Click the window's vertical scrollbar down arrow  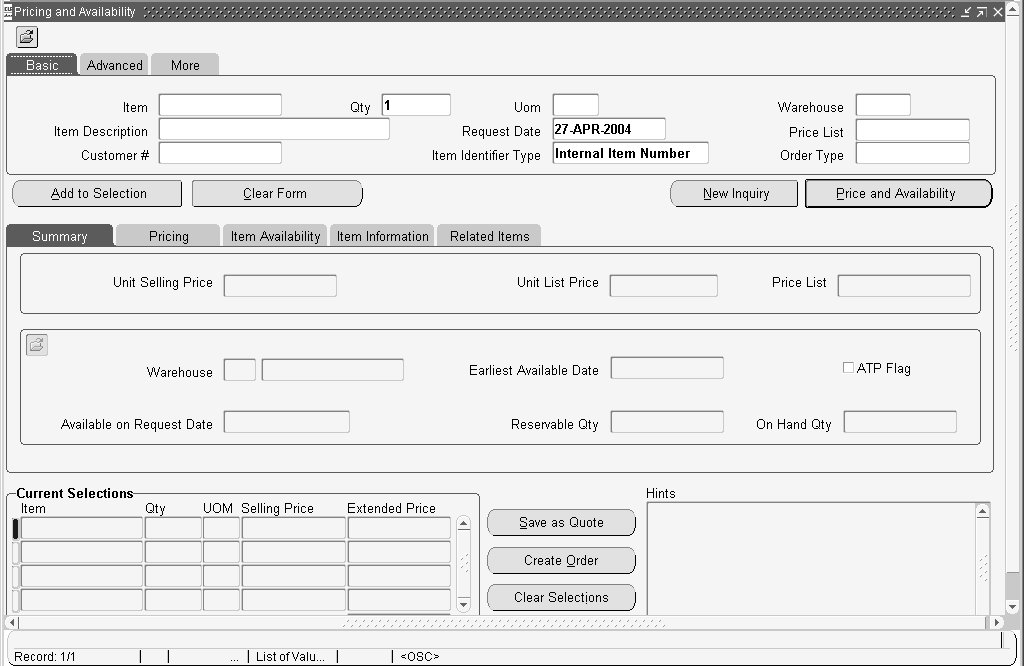pos(1013,607)
